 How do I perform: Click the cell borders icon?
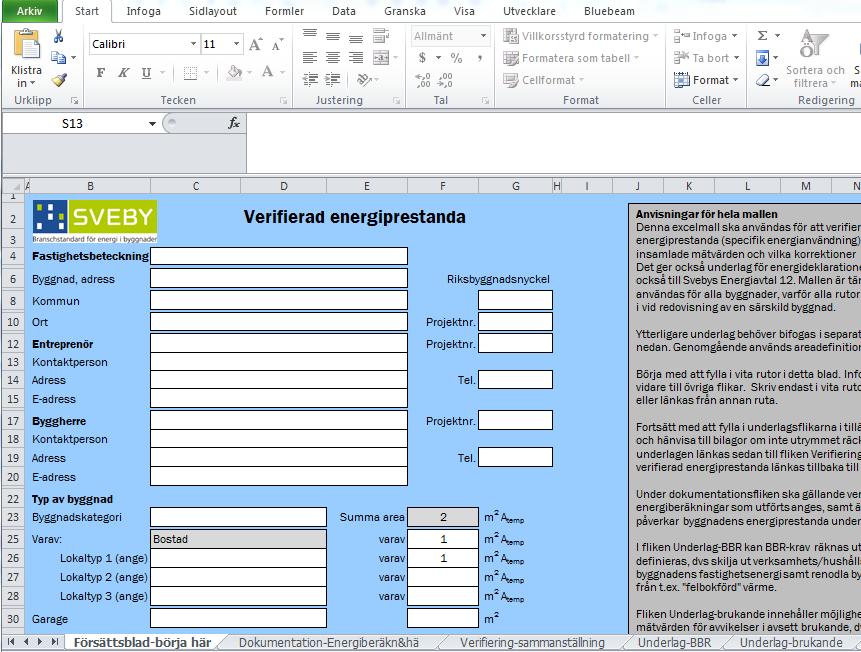tap(190, 73)
